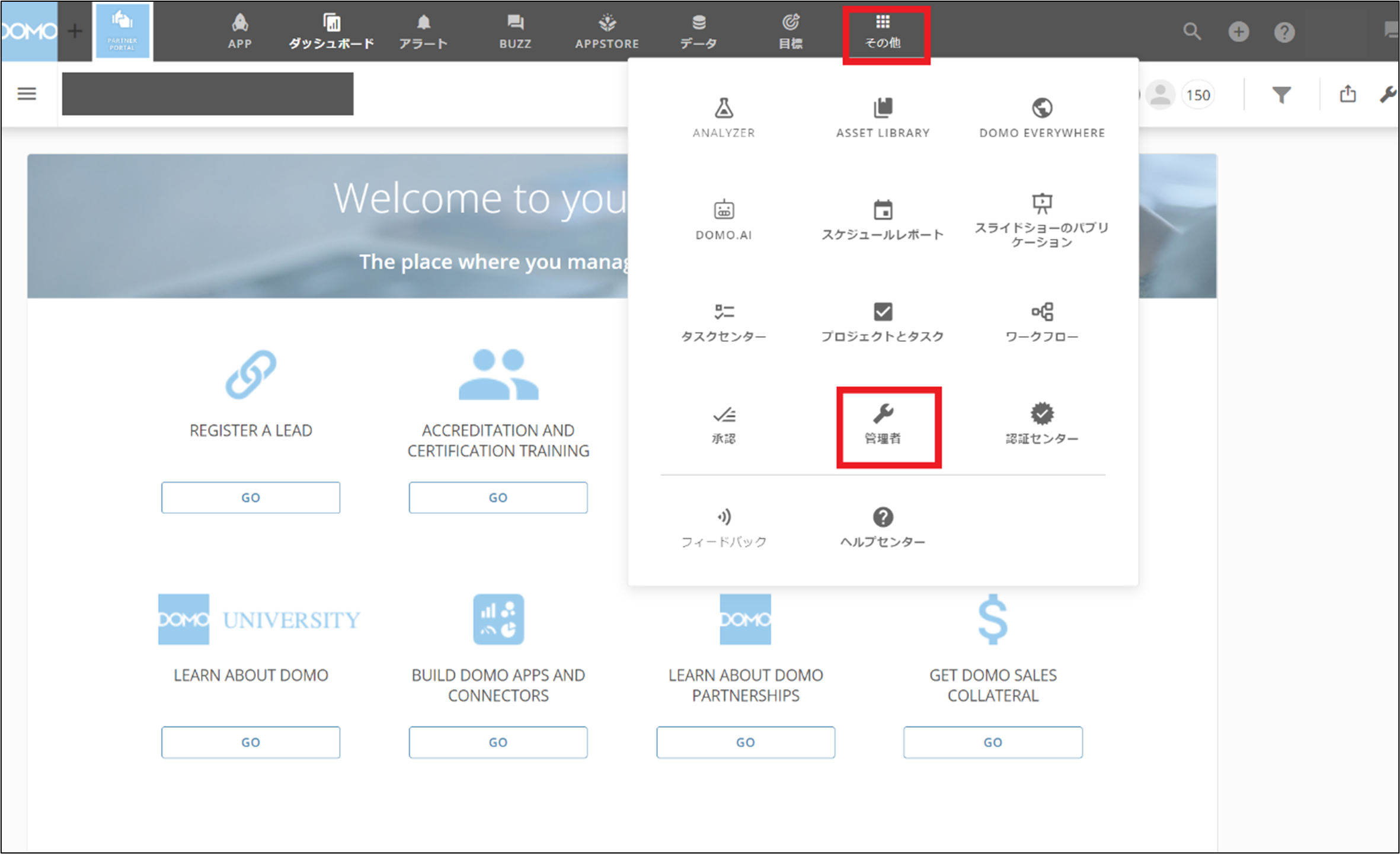1400x854 pixels.
Task: Open ASSET LIBRARY from the menu
Action: [x=883, y=118]
